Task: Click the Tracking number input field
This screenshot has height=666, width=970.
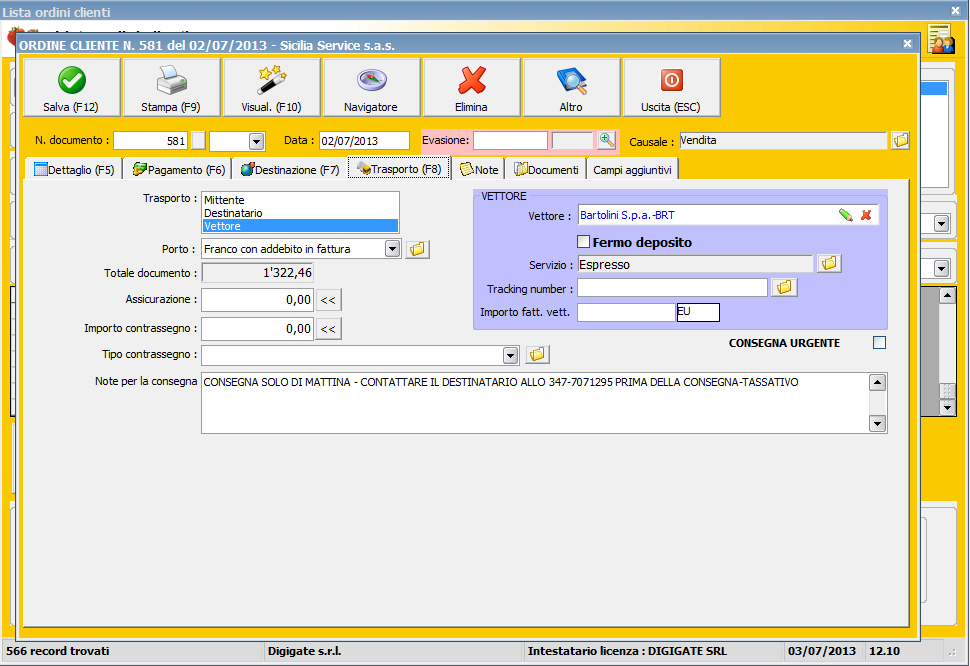Action: click(x=672, y=288)
